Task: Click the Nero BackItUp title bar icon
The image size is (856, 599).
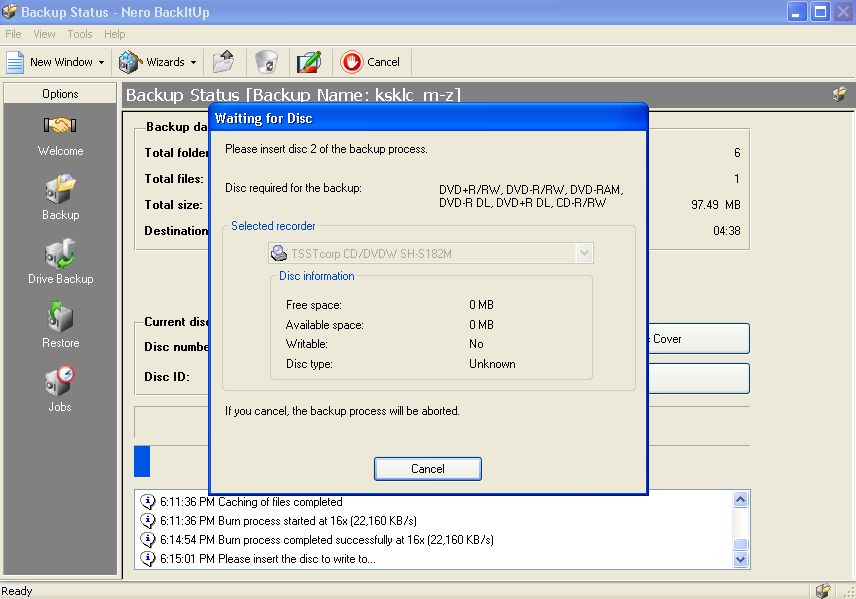Action: coord(10,11)
